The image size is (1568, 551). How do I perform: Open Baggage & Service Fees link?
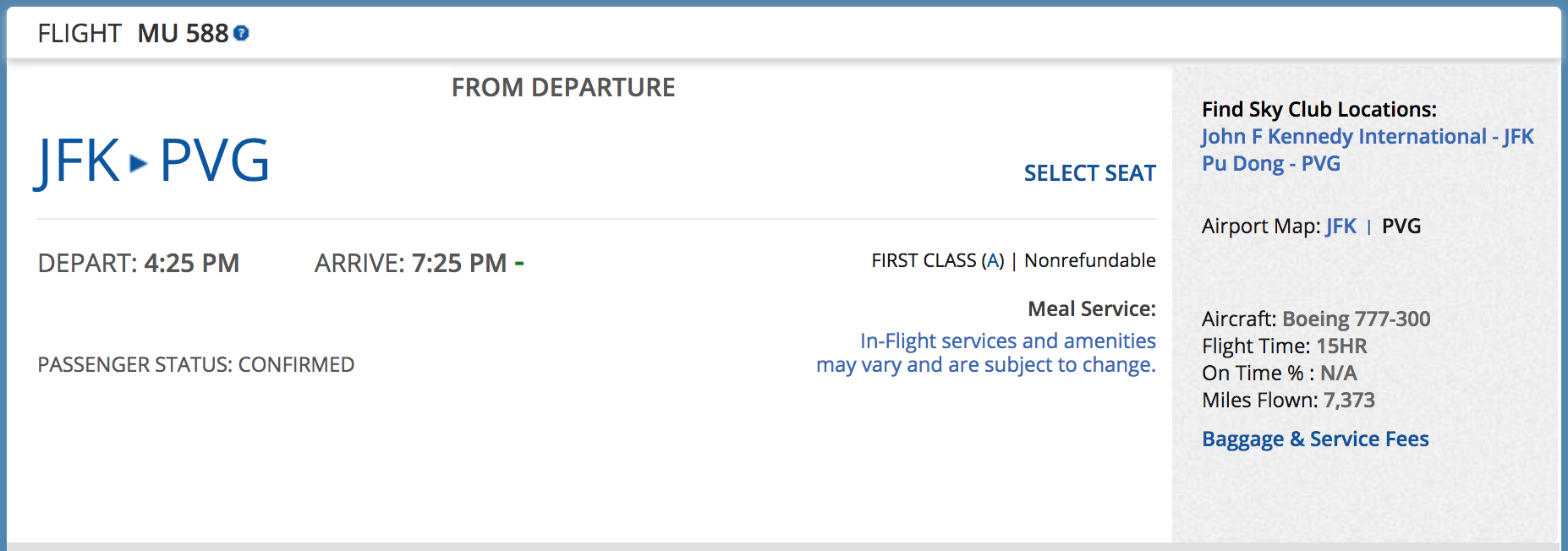(1315, 439)
